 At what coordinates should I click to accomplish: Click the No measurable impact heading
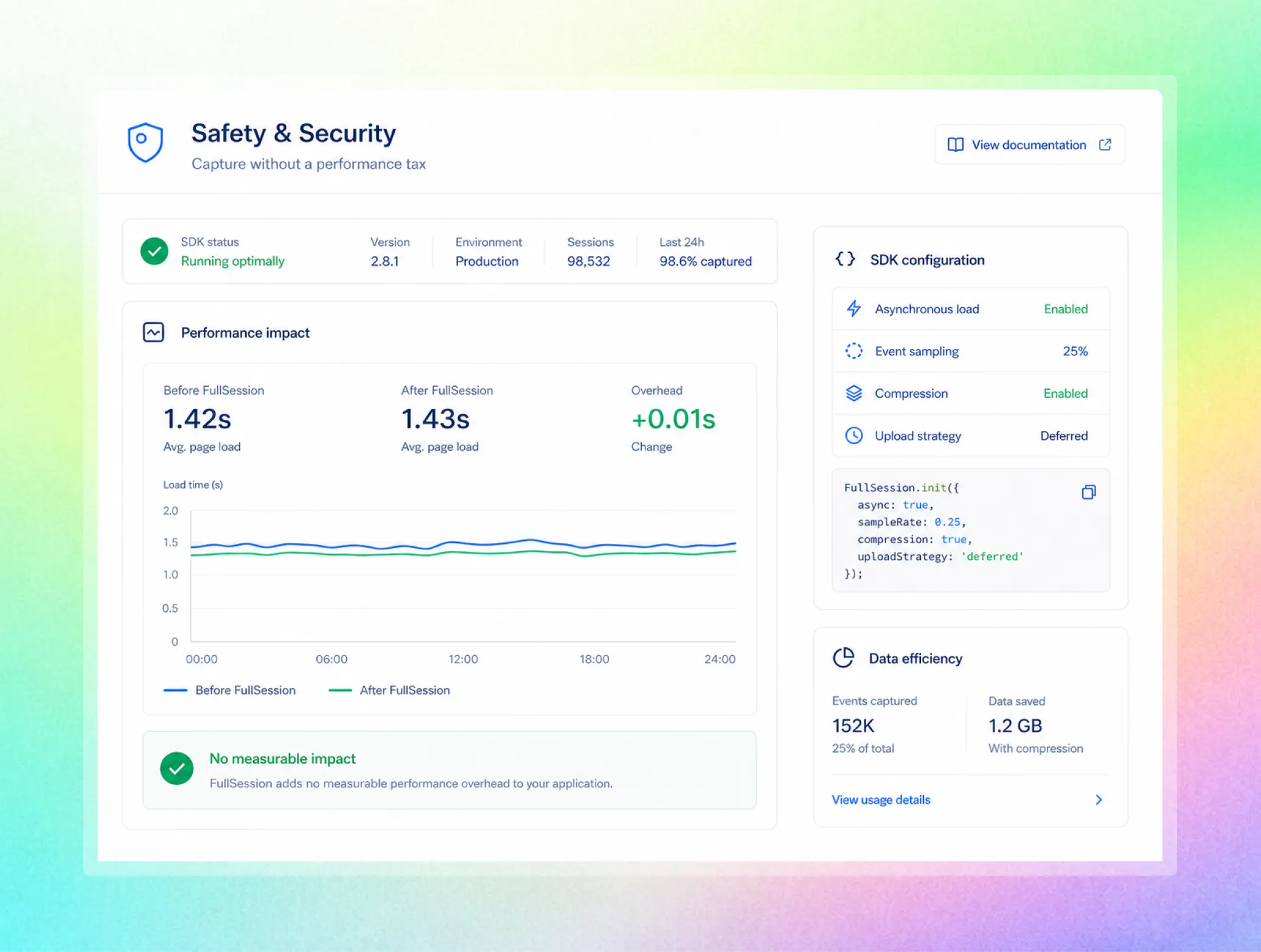[x=282, y=759]
